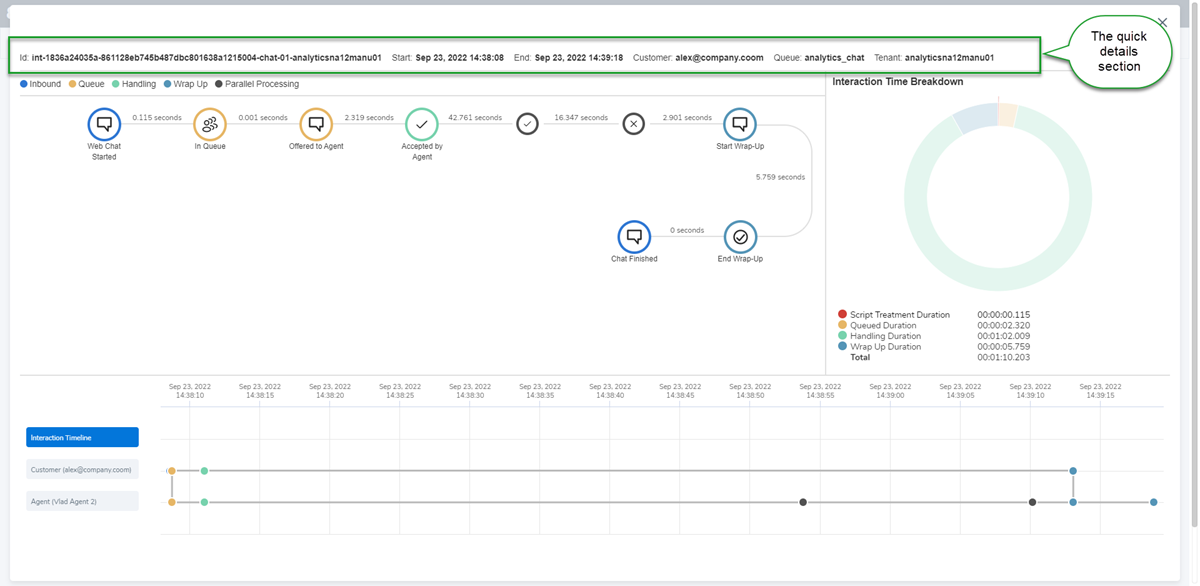This screenshot has height=586, width=1200.
Task: Click the 14:39:00 timeline tick label
Action: 889,391
